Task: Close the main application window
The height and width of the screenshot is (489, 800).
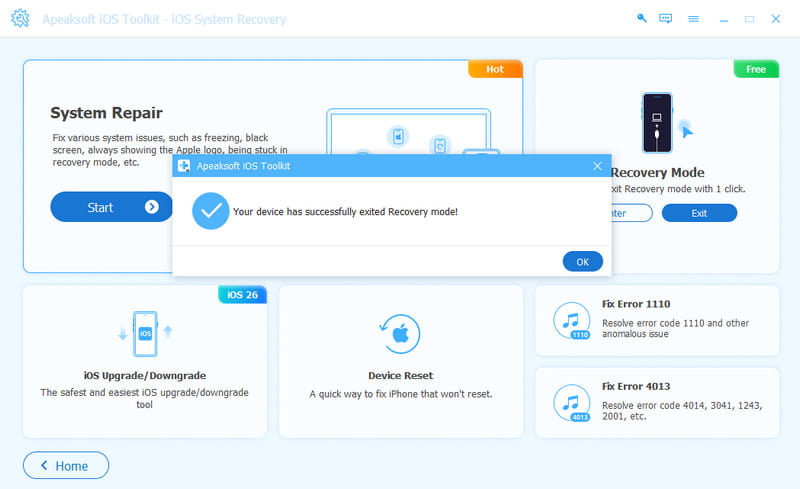Action: pyautogui.click(x=776, y=19)
